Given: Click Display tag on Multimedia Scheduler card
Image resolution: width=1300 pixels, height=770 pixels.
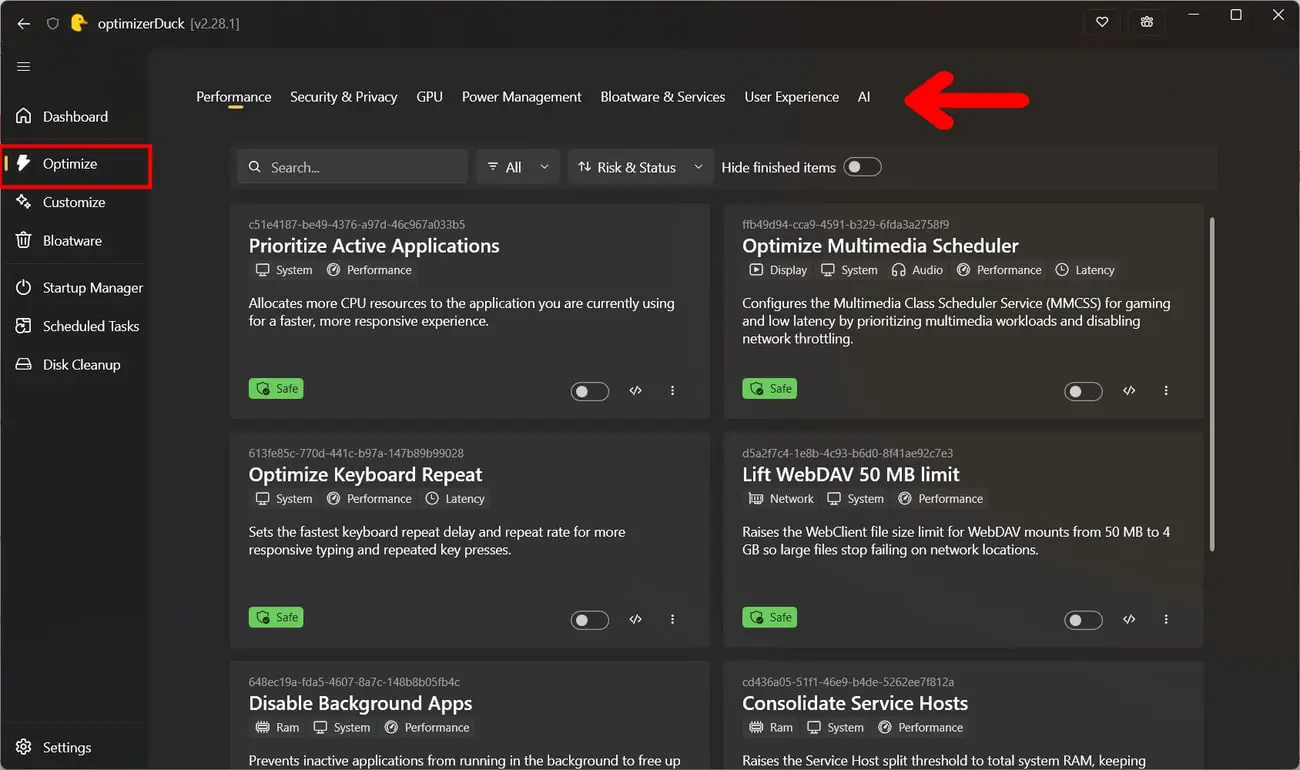Looking at the screenshot, I should (x=777, y=270).
